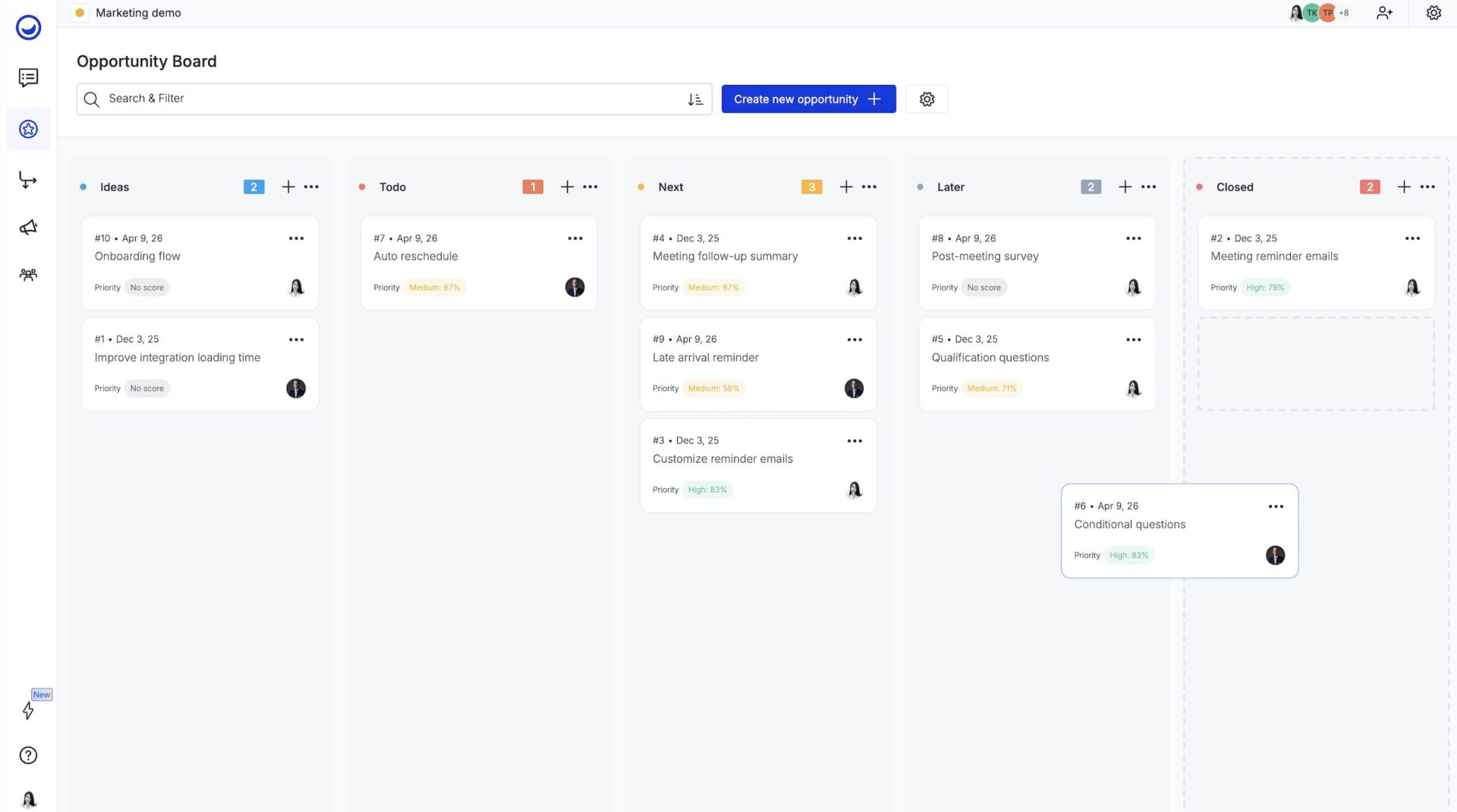Open Todo column more options menu

[590, 187]
